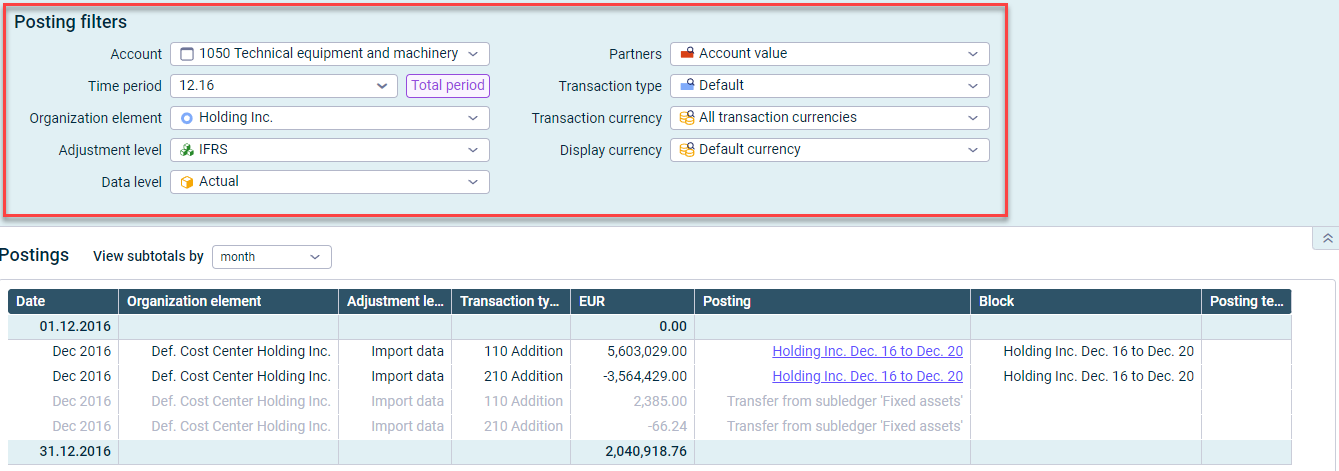The height and width of the screenshot is (471, 1339).
Task: Toggle the Total period button
Action: pos(448,85)
